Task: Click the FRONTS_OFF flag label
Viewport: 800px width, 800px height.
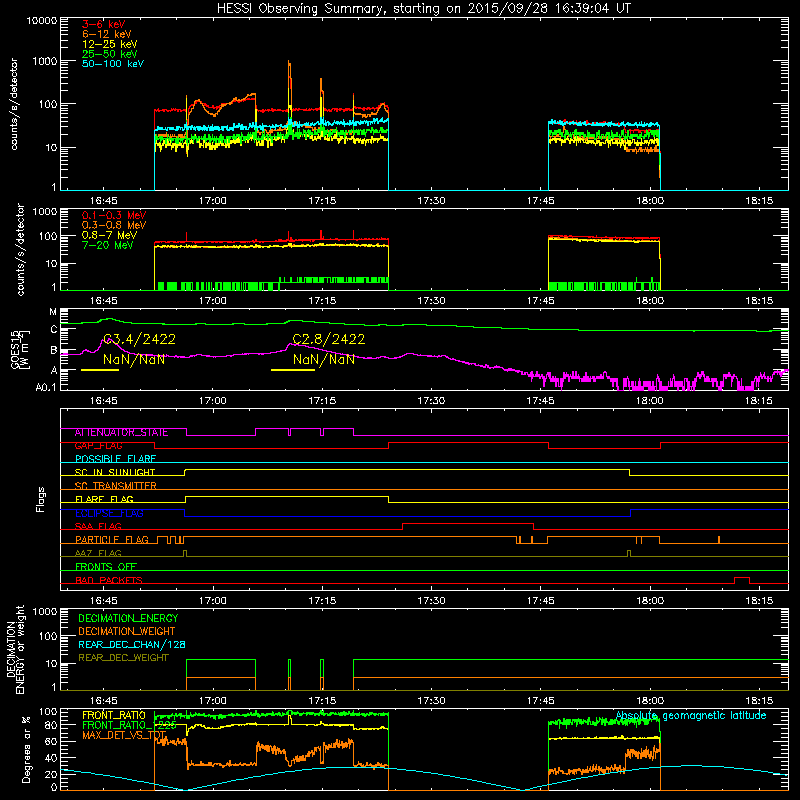Action: [x=106, y=567]
